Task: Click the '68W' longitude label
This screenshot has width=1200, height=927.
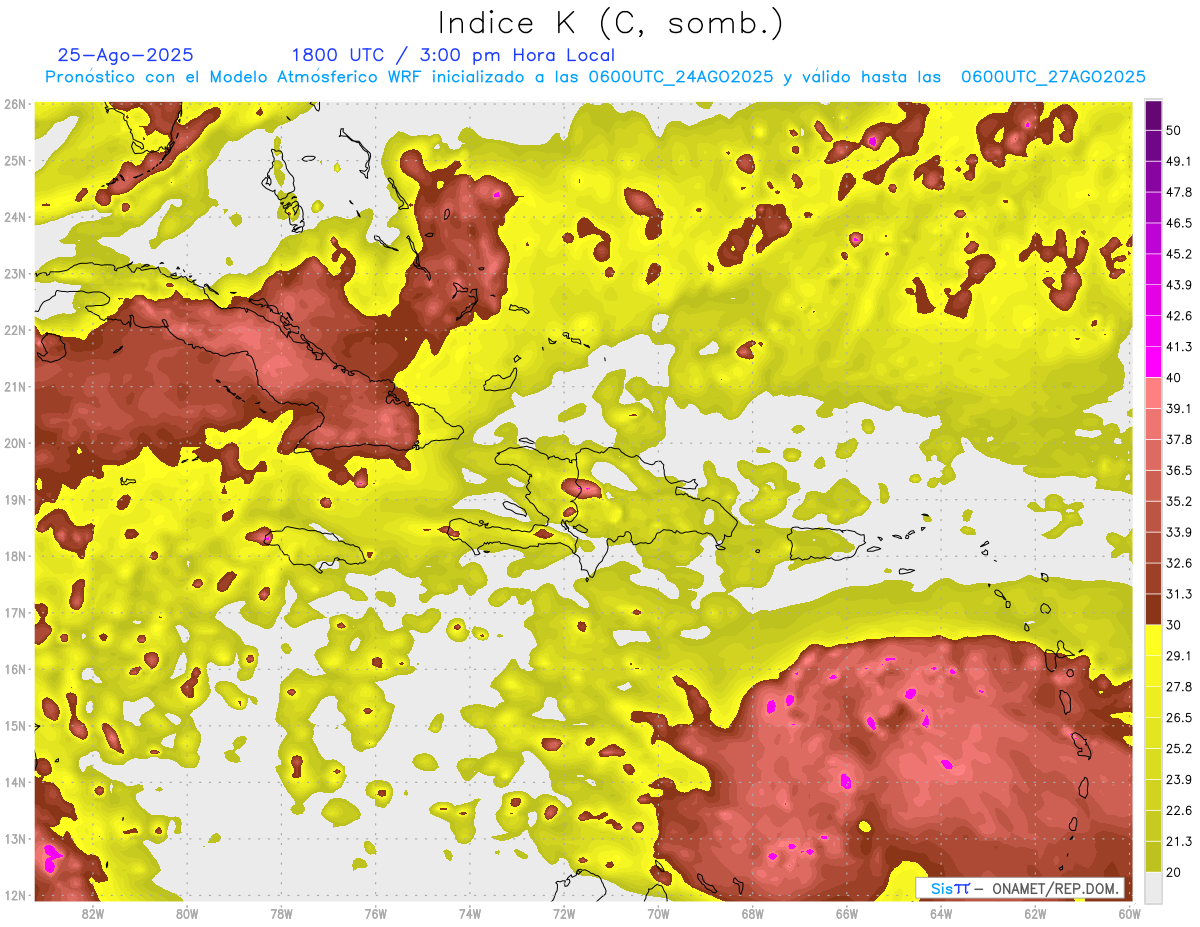Action: [753, 913]
